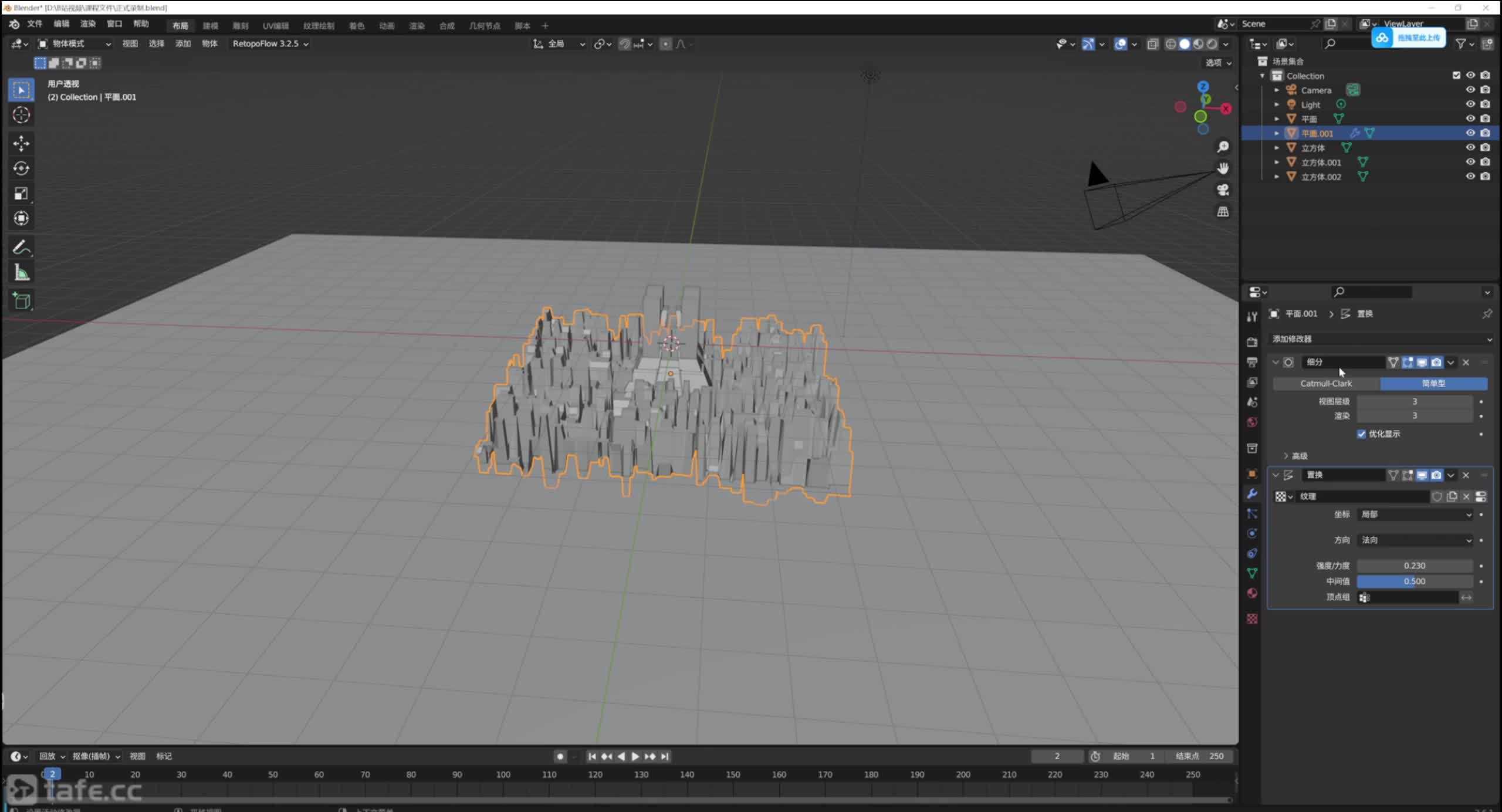Open the Texture properties checker tab
This screenshot has width=1502, height=812.
[1252, 619]
